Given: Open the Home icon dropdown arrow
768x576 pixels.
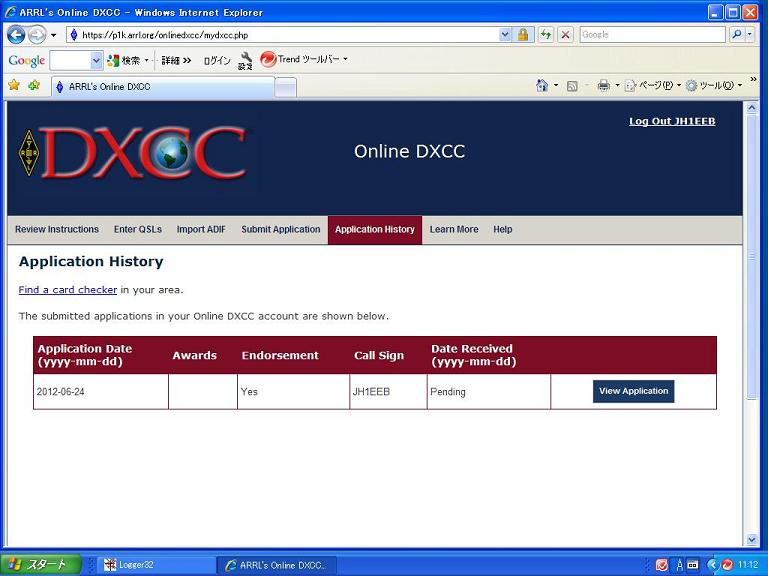Looking at the screenshot, I should click(555, 85).
